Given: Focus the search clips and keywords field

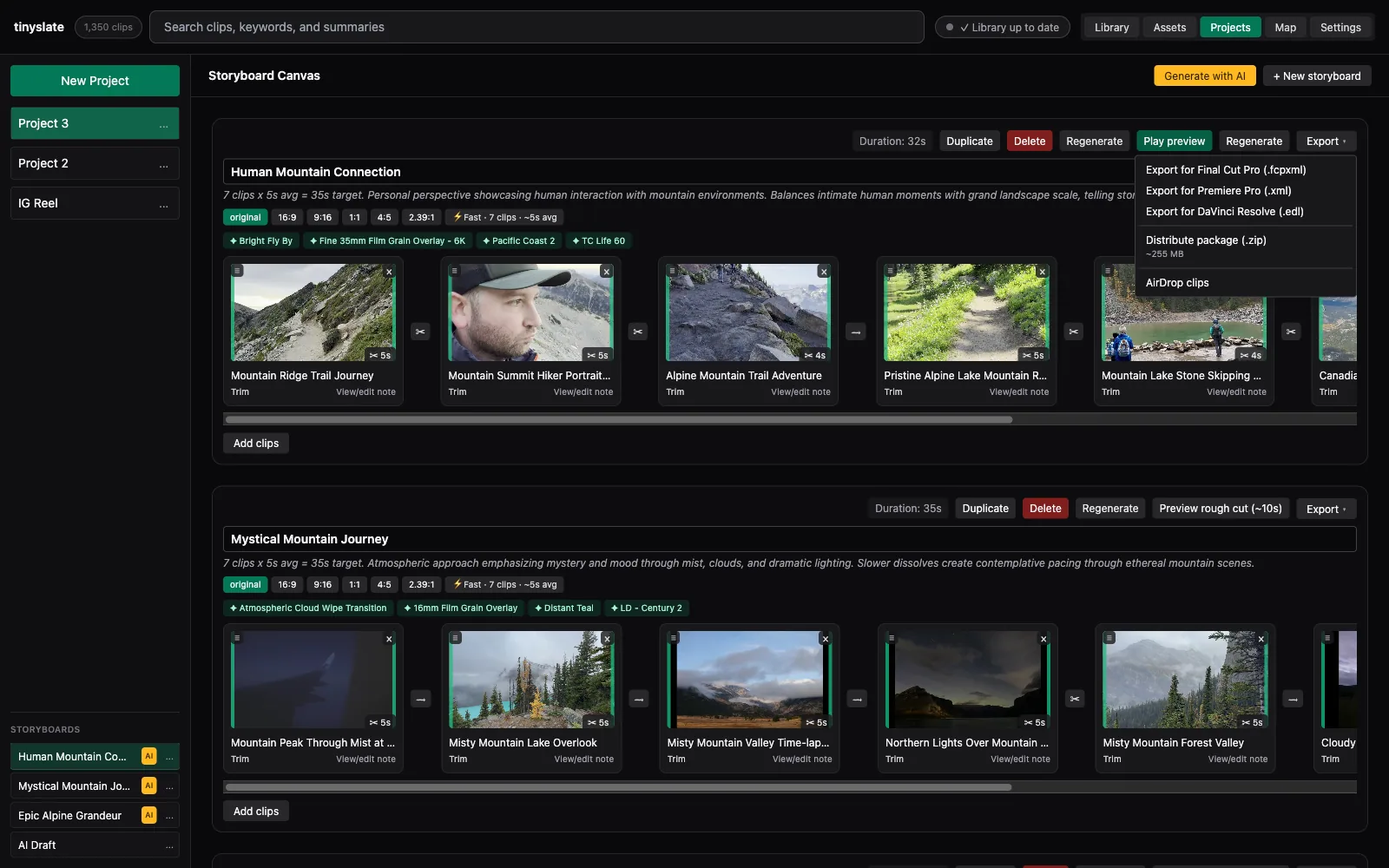Looking at the screenshot, I should click(x=537, y=27).
